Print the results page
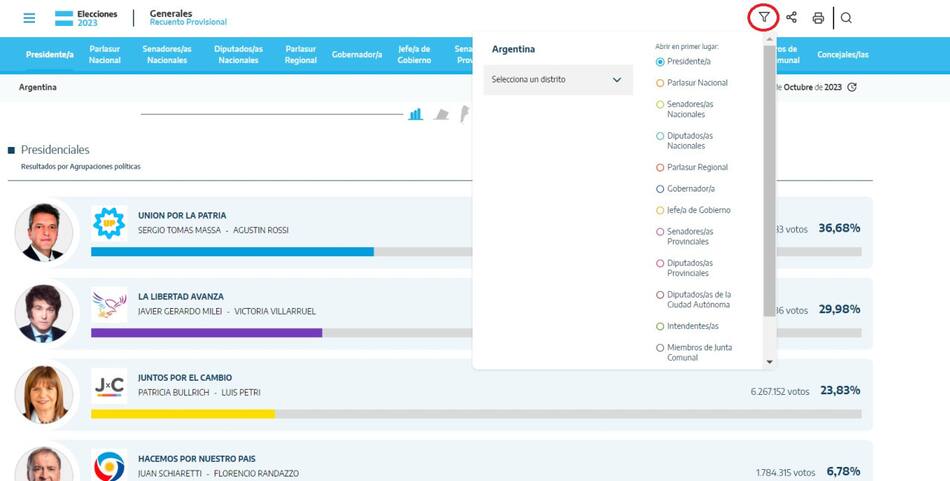The width and height of the screenshot is (950, 481). tap(818, 18)
